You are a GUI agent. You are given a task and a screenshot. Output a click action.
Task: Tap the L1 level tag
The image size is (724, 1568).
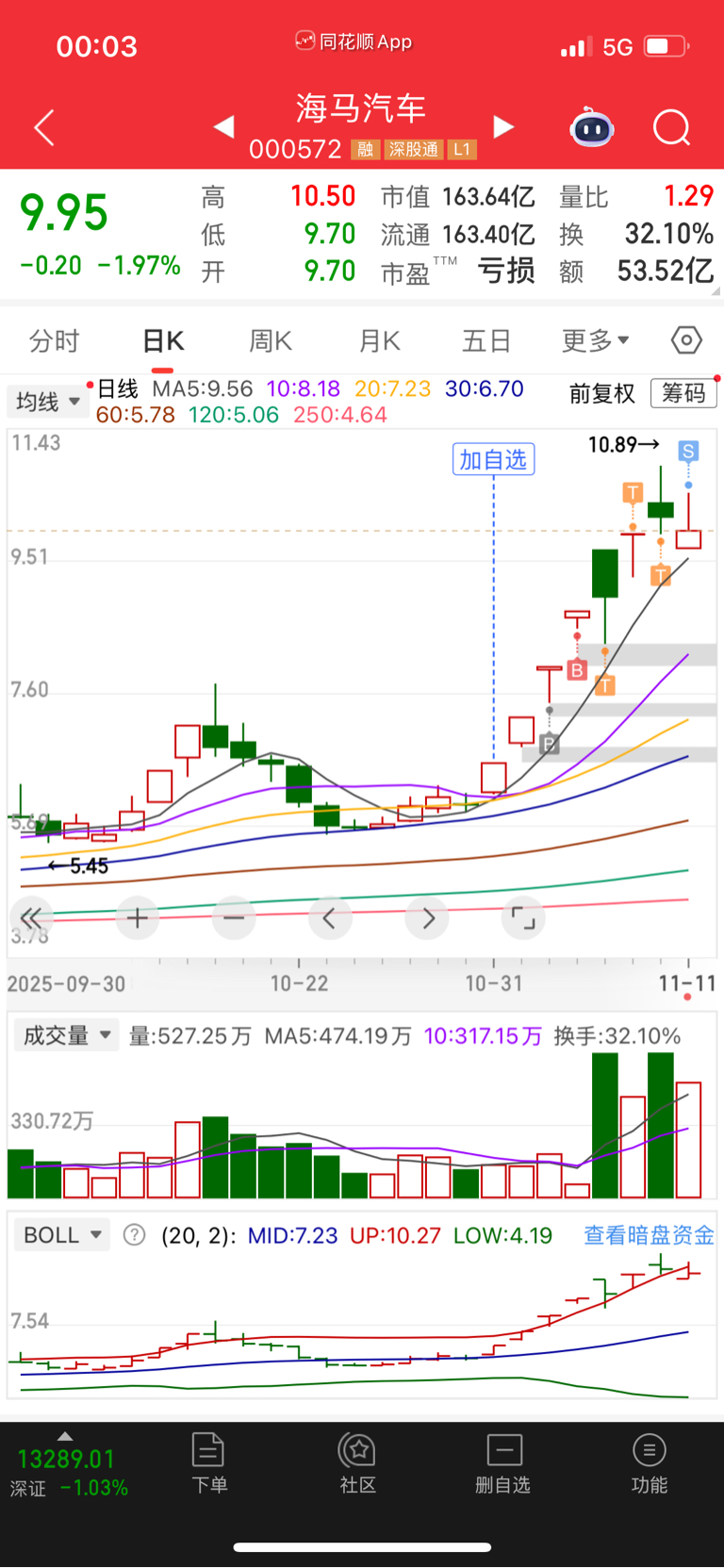coord(461,149)
